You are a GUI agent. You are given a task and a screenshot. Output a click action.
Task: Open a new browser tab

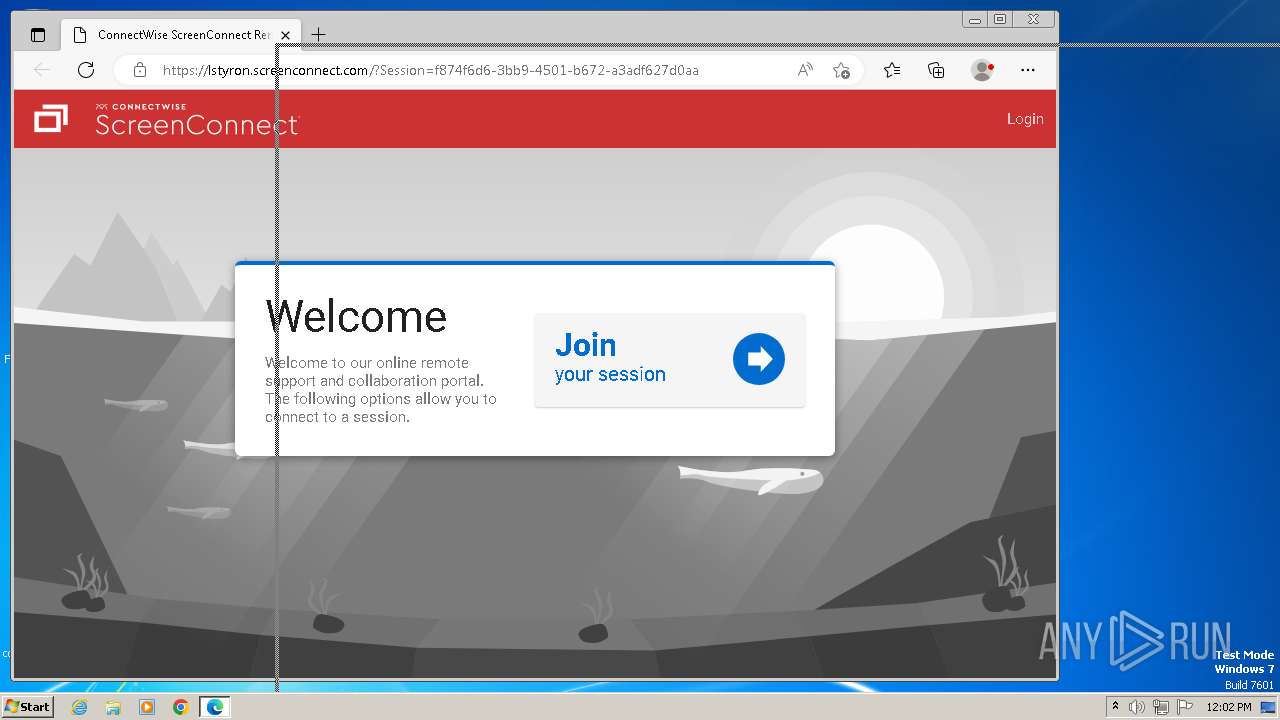(x=318, y=35)
